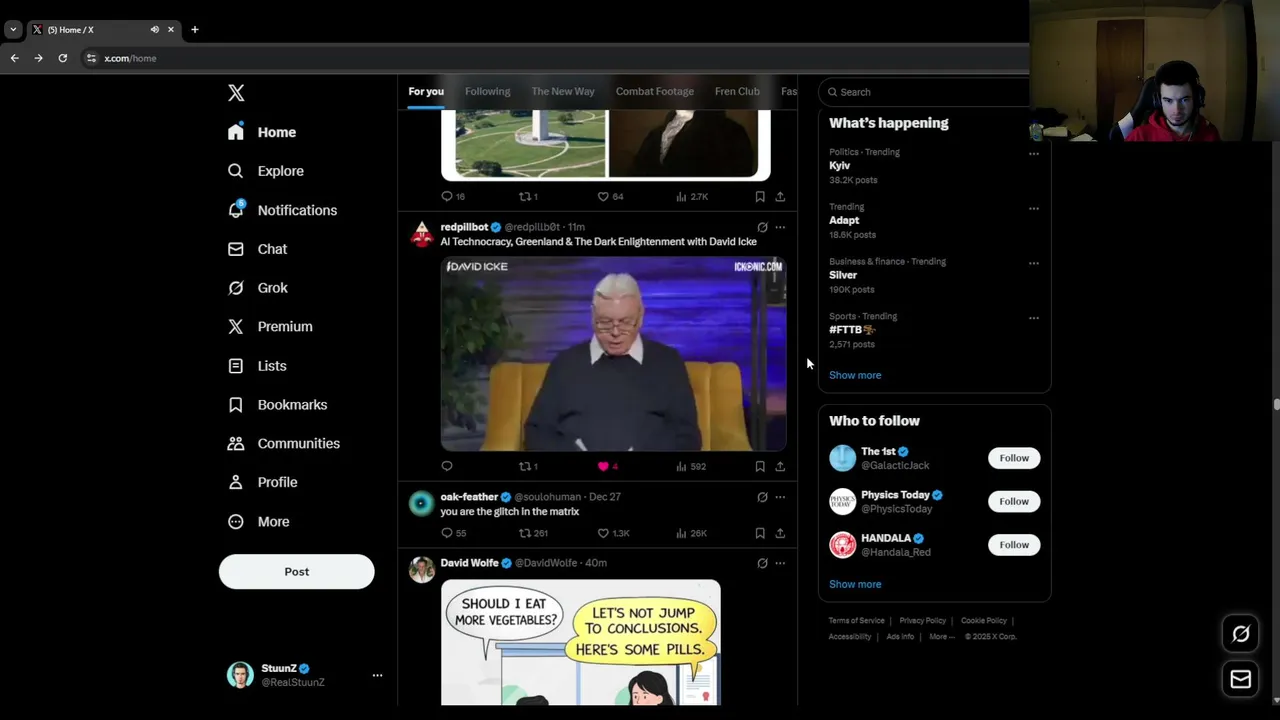Screen dimensions: 1280x720
Task: Select the For you tab
Action: pyautogui.click(x=426, y=92)
